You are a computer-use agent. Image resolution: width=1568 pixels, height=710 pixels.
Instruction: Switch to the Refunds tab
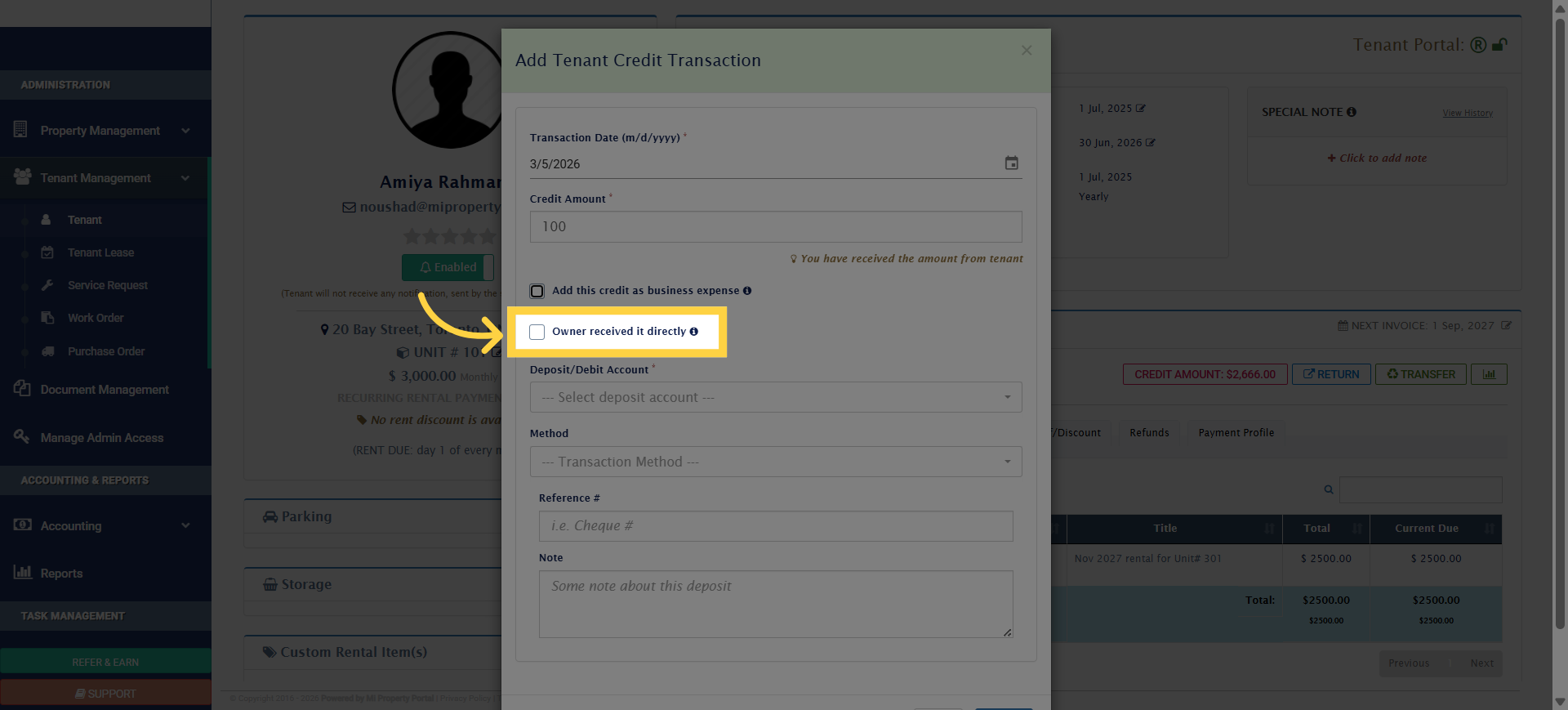point(1149,432)
